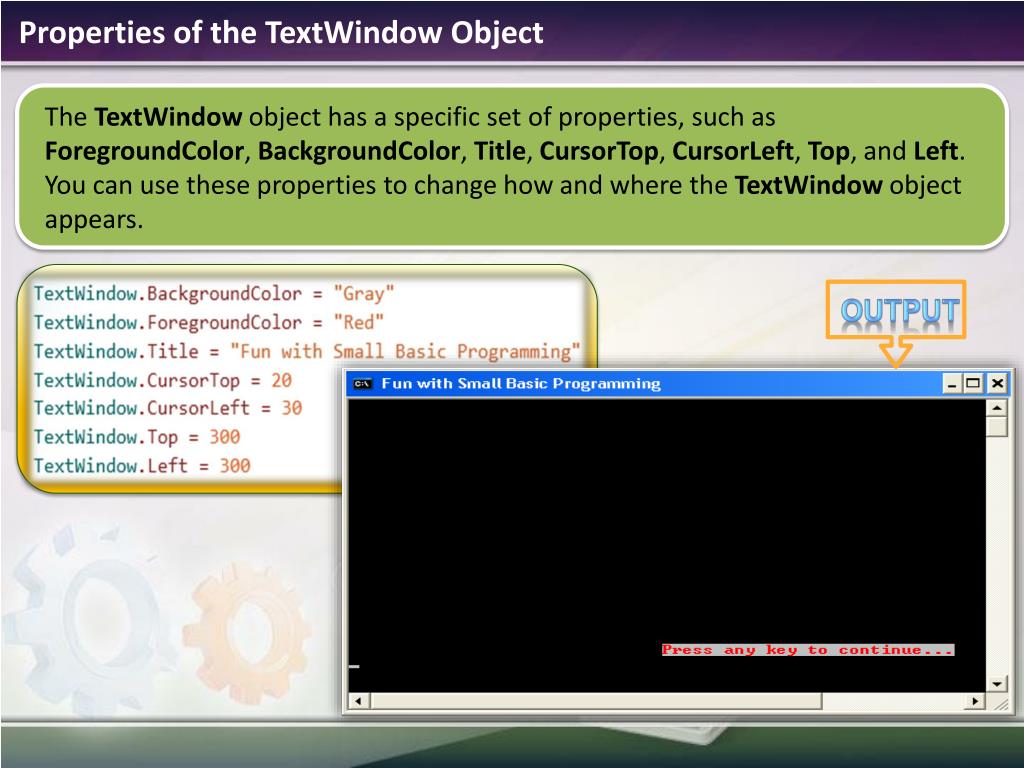Click the OUTPUT label
Viewport: 1024px width, 768px height.
point(899,311)
